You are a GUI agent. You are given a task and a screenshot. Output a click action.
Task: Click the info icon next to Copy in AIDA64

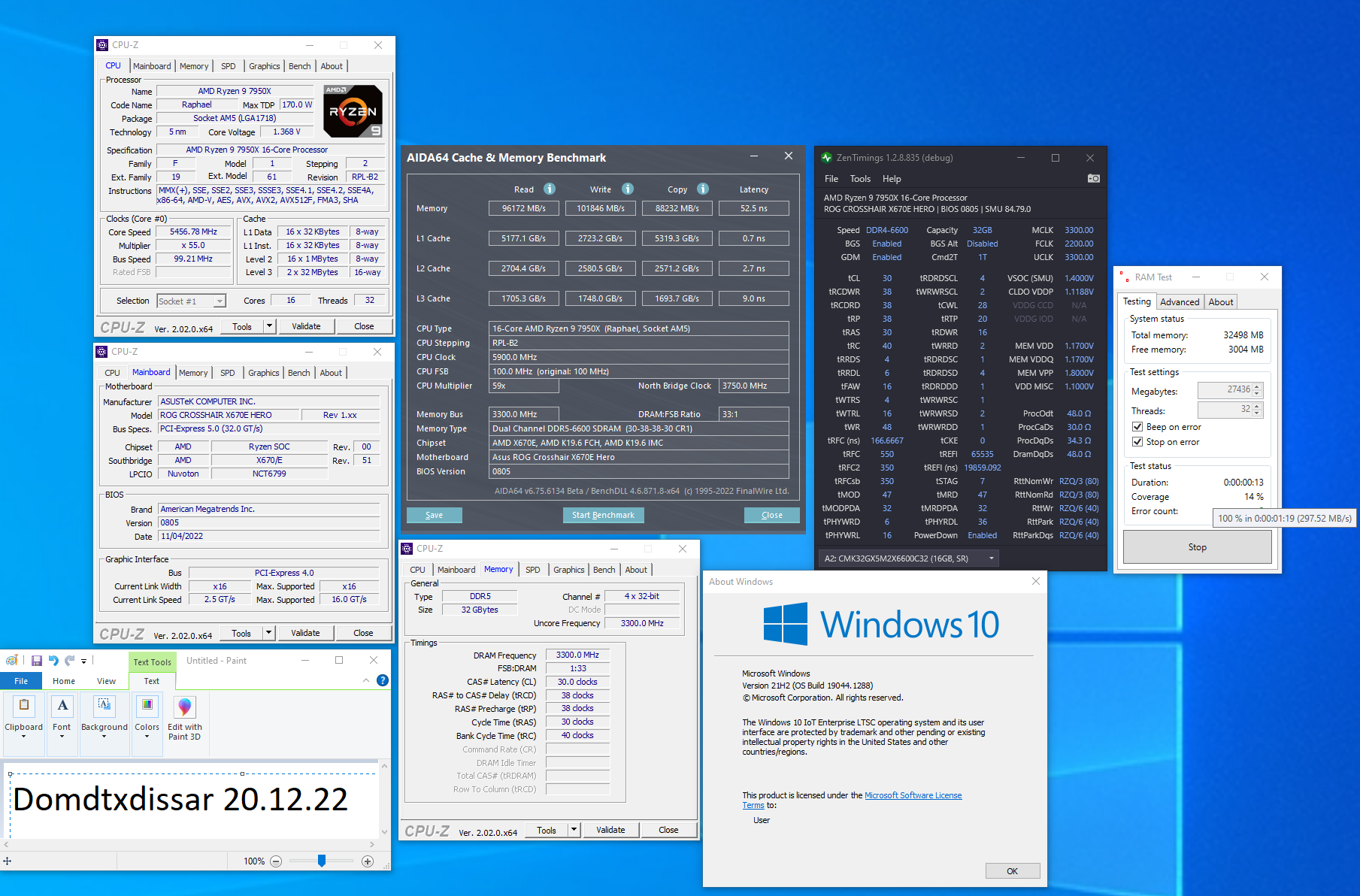coord(703,189)
